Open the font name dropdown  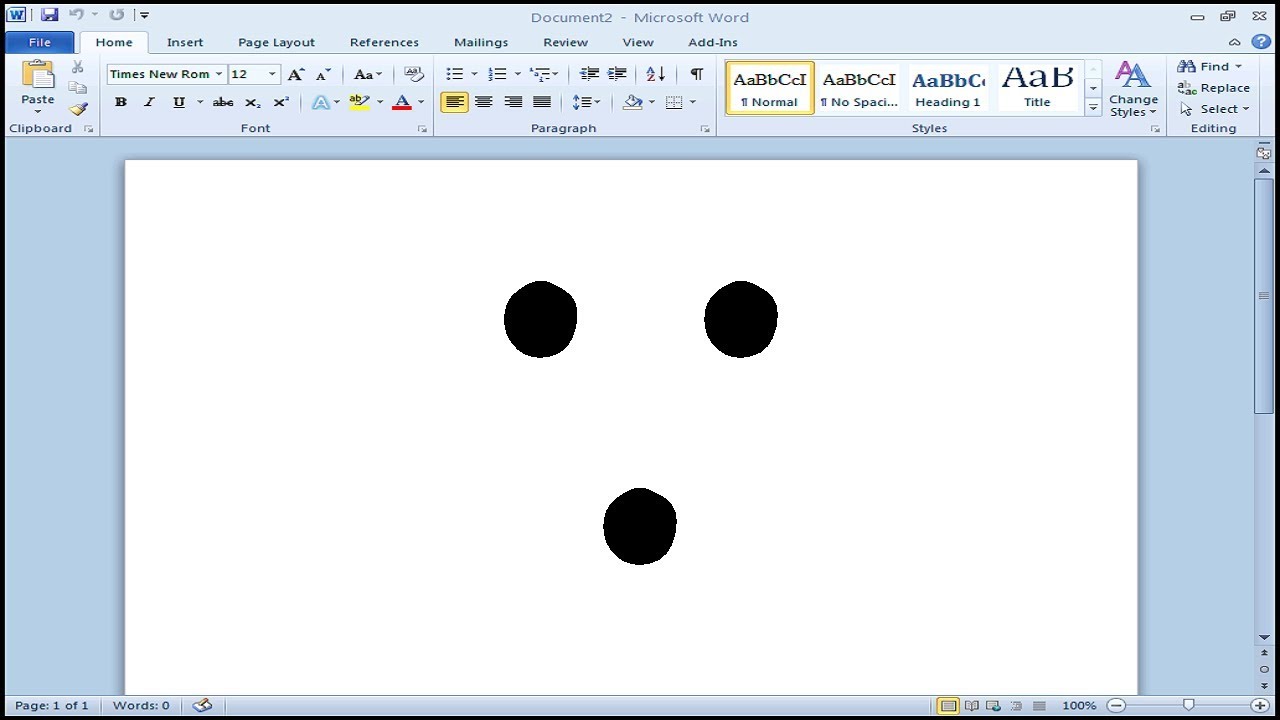point(219,74)
